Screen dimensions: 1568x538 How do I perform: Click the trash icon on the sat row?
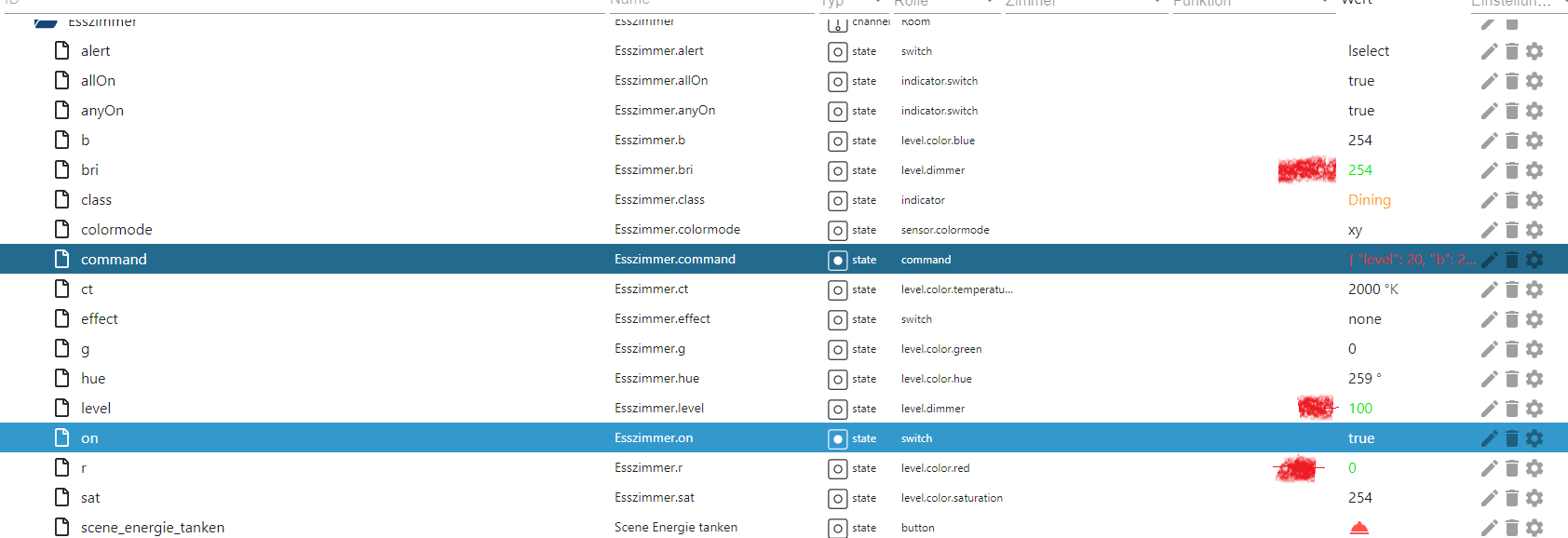coord(1512,498)
